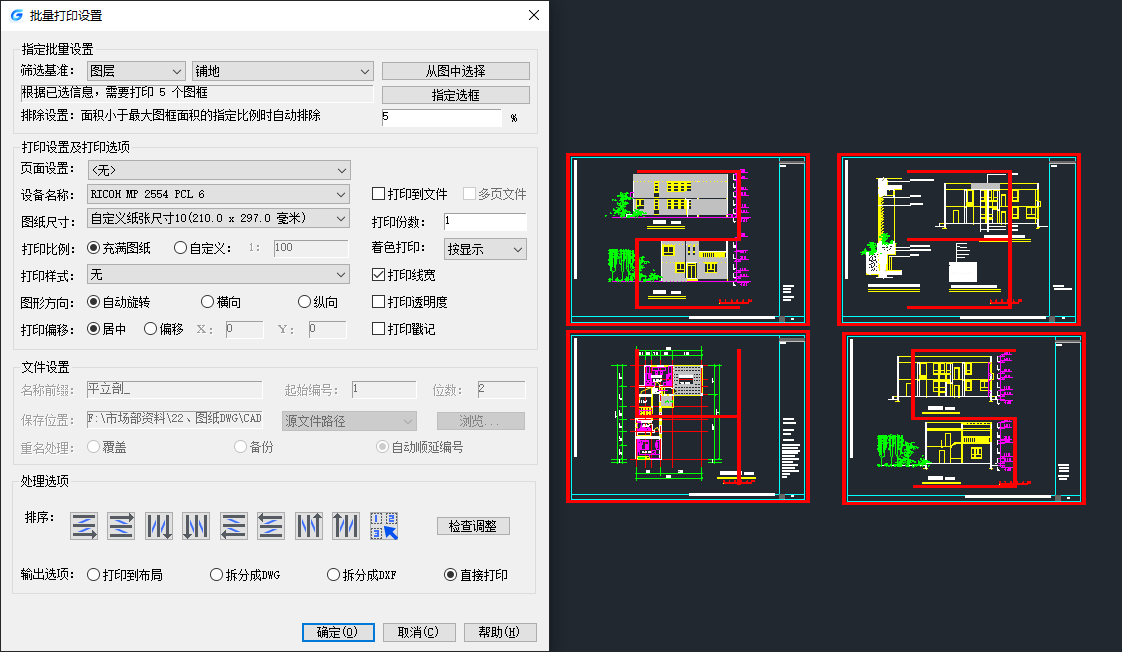Open the 铺地 layer dropdown
The width and height of the screenshot is (1122, 652).
[283, 71]
